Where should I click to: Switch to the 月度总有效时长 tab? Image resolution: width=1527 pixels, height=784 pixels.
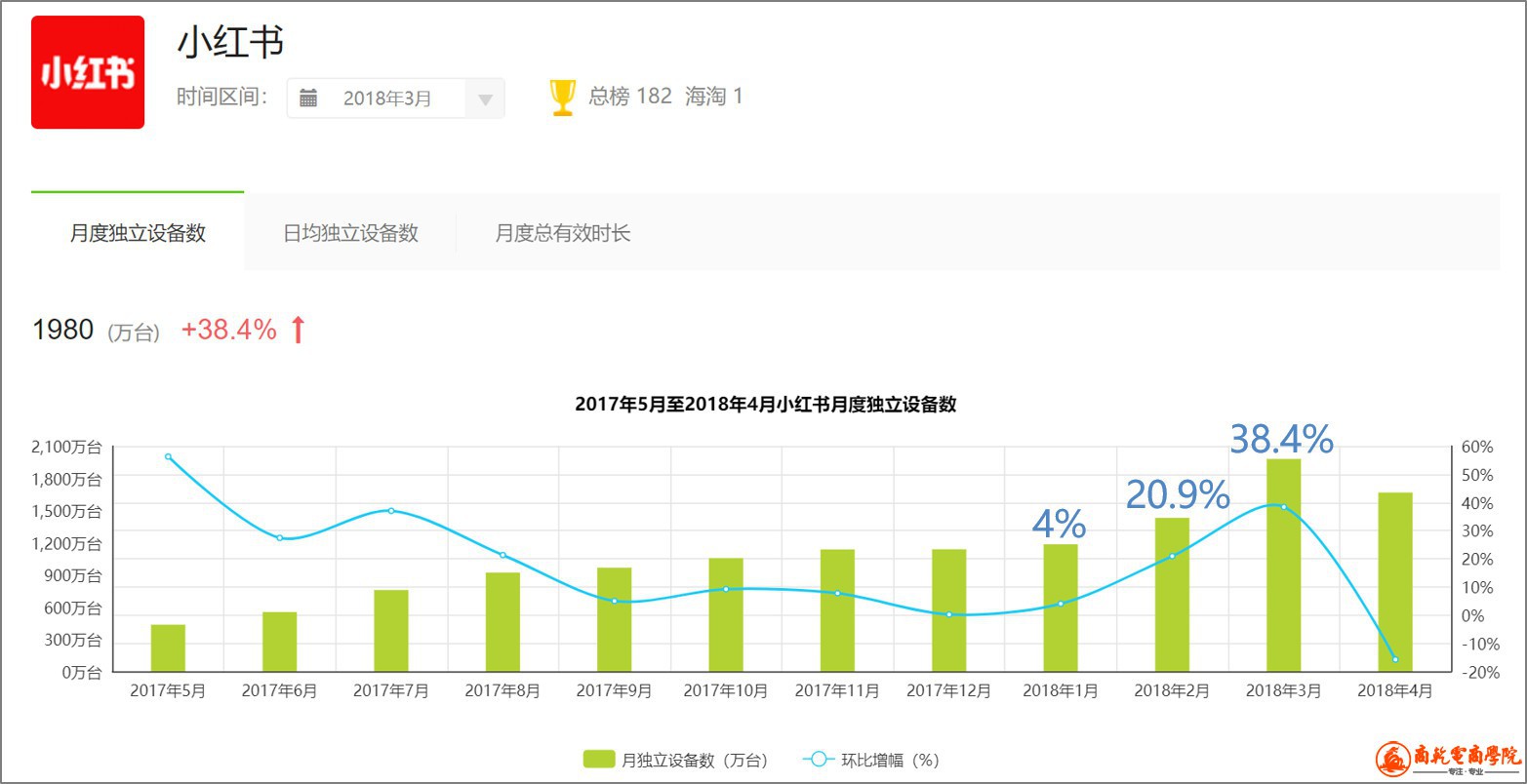[563, 233]
